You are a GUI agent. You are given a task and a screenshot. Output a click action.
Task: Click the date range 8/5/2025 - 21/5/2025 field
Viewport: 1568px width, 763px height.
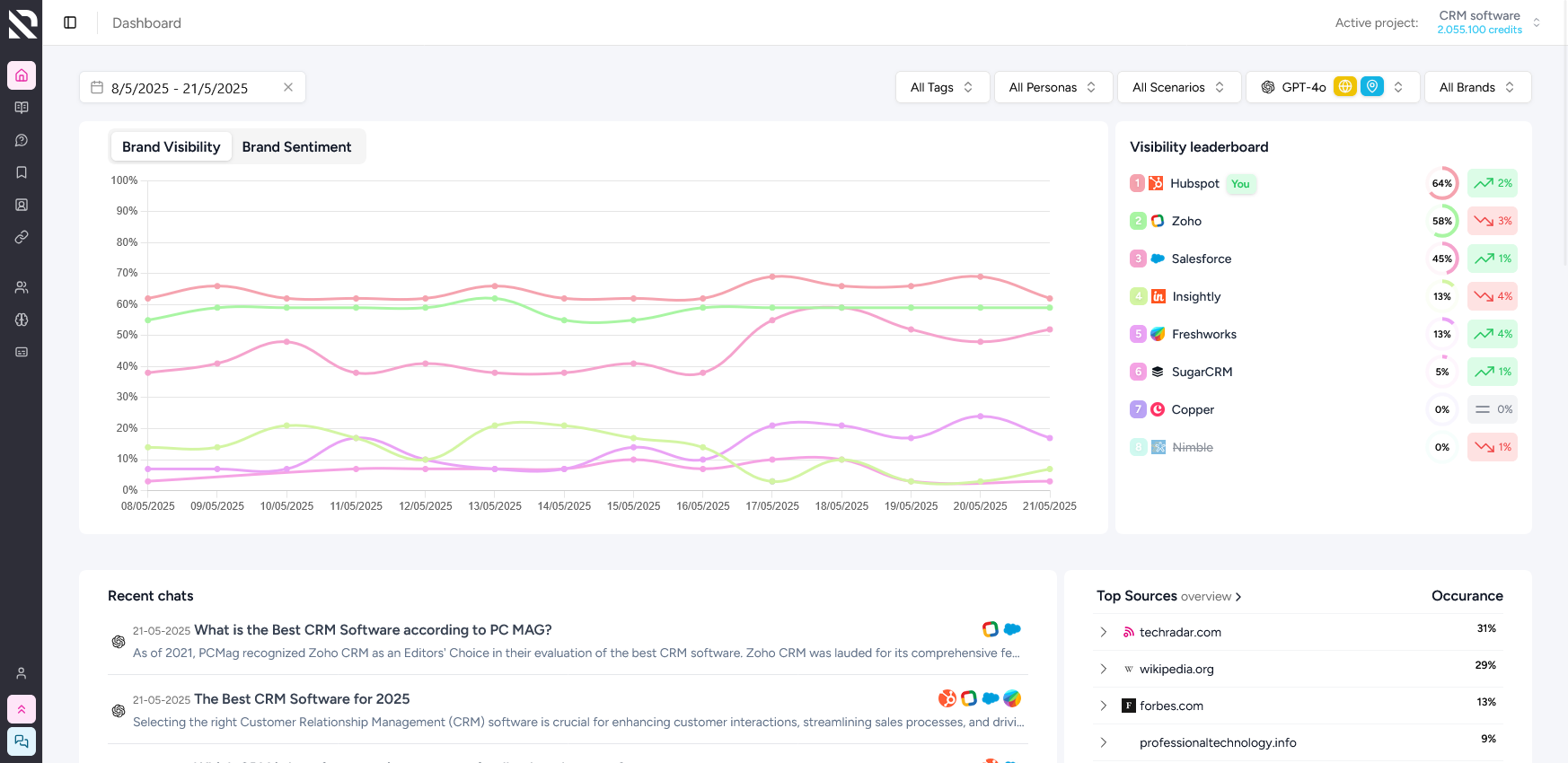192,87
